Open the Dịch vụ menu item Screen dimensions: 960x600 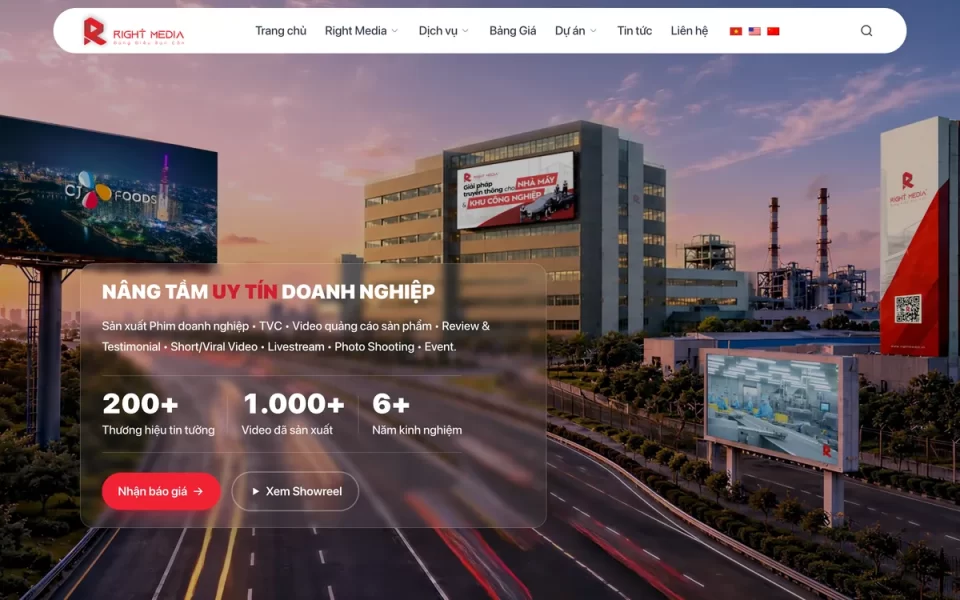click(438, 31)
